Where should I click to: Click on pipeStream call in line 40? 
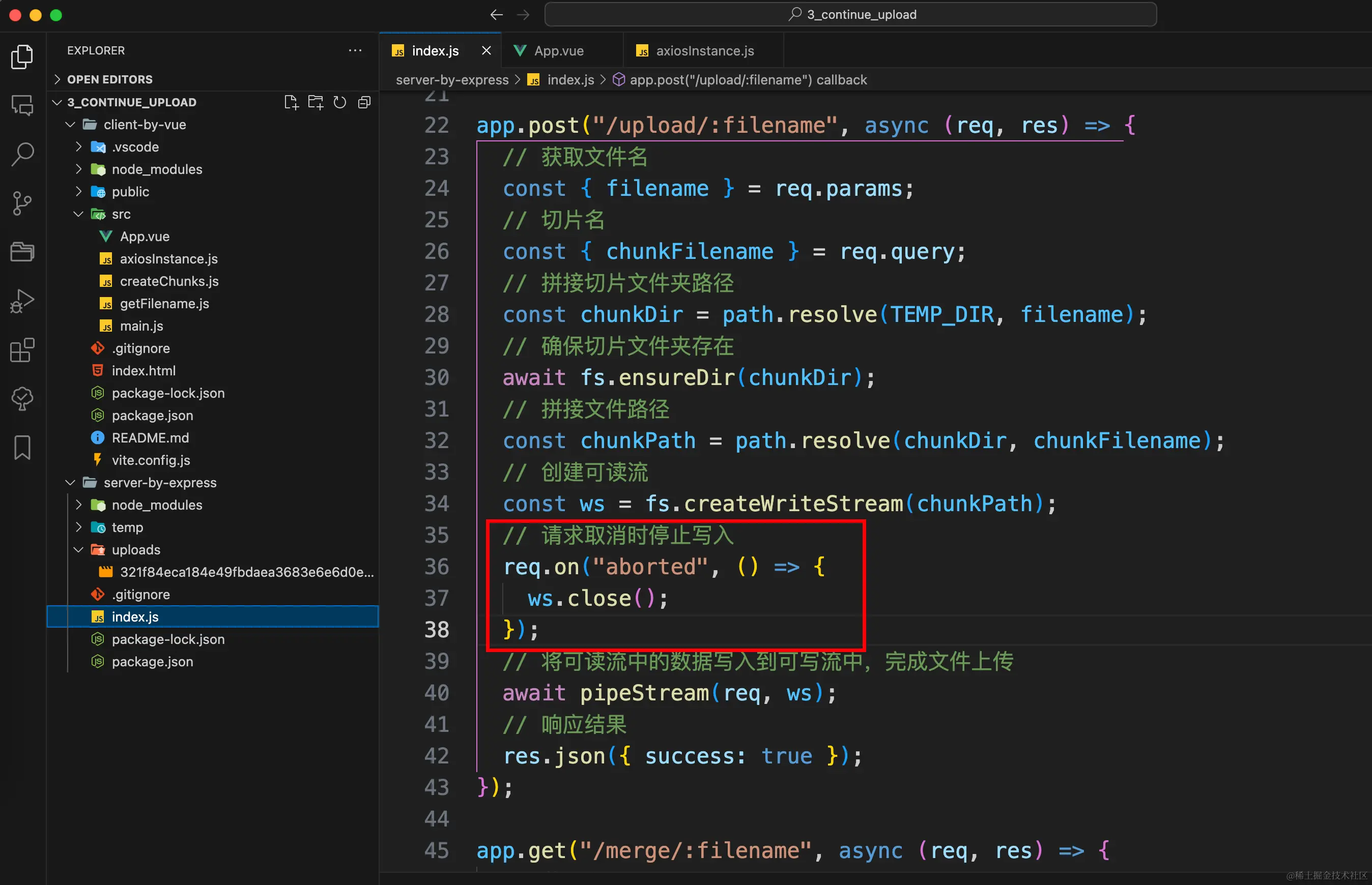click(x=707, y=693)
